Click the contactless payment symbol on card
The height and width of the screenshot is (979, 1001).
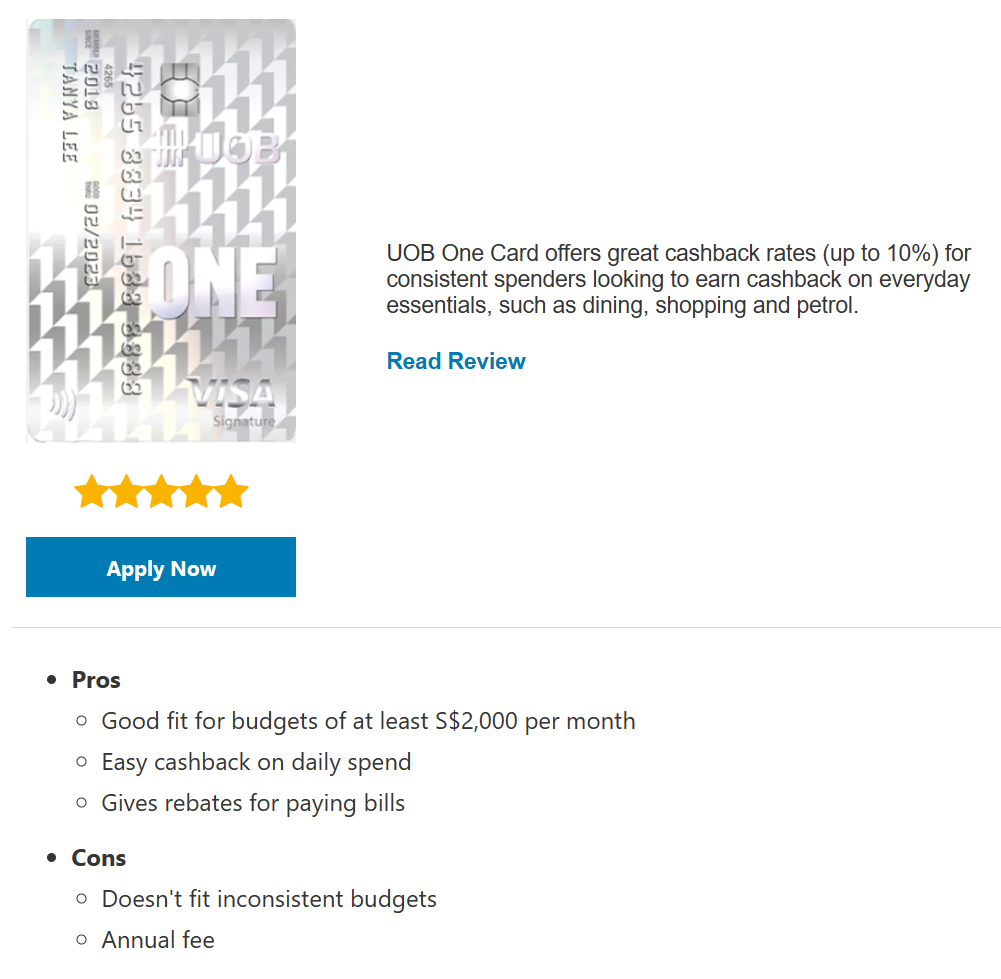63,404
